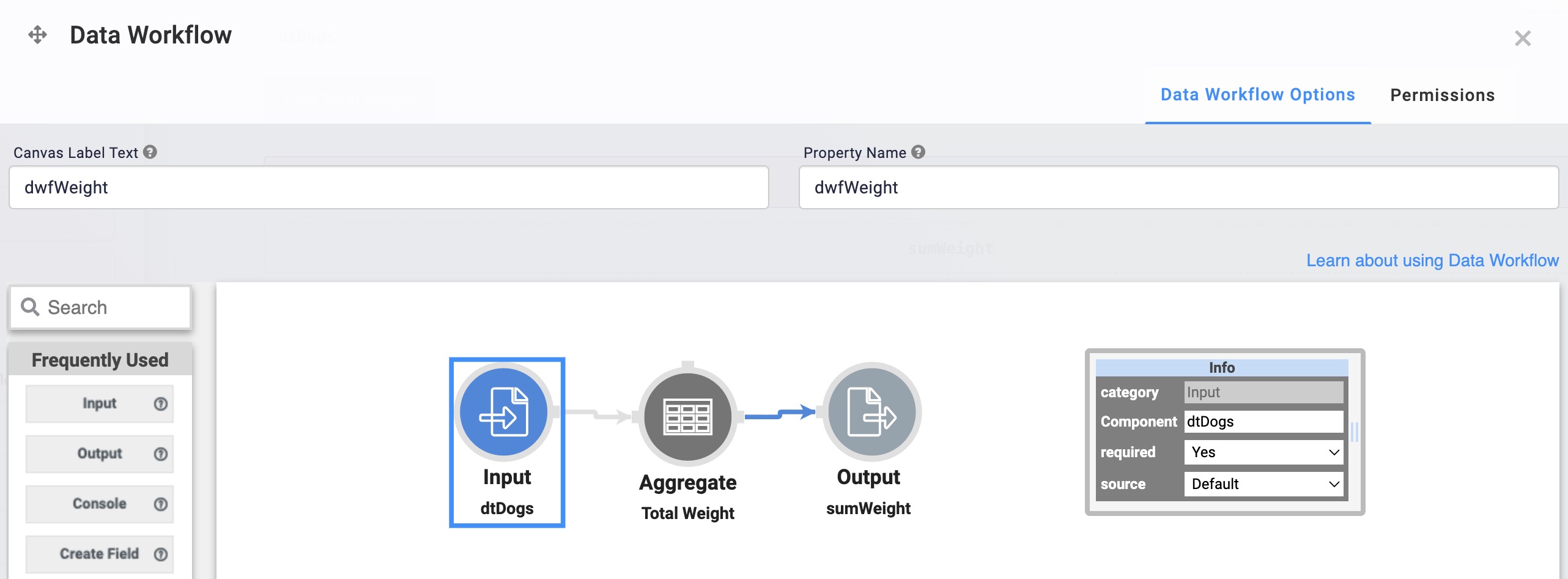The width and height of the screenshot is (1568, 579).
Task: Select the Output sumWeight node icon
Action: tap(871, 412)
